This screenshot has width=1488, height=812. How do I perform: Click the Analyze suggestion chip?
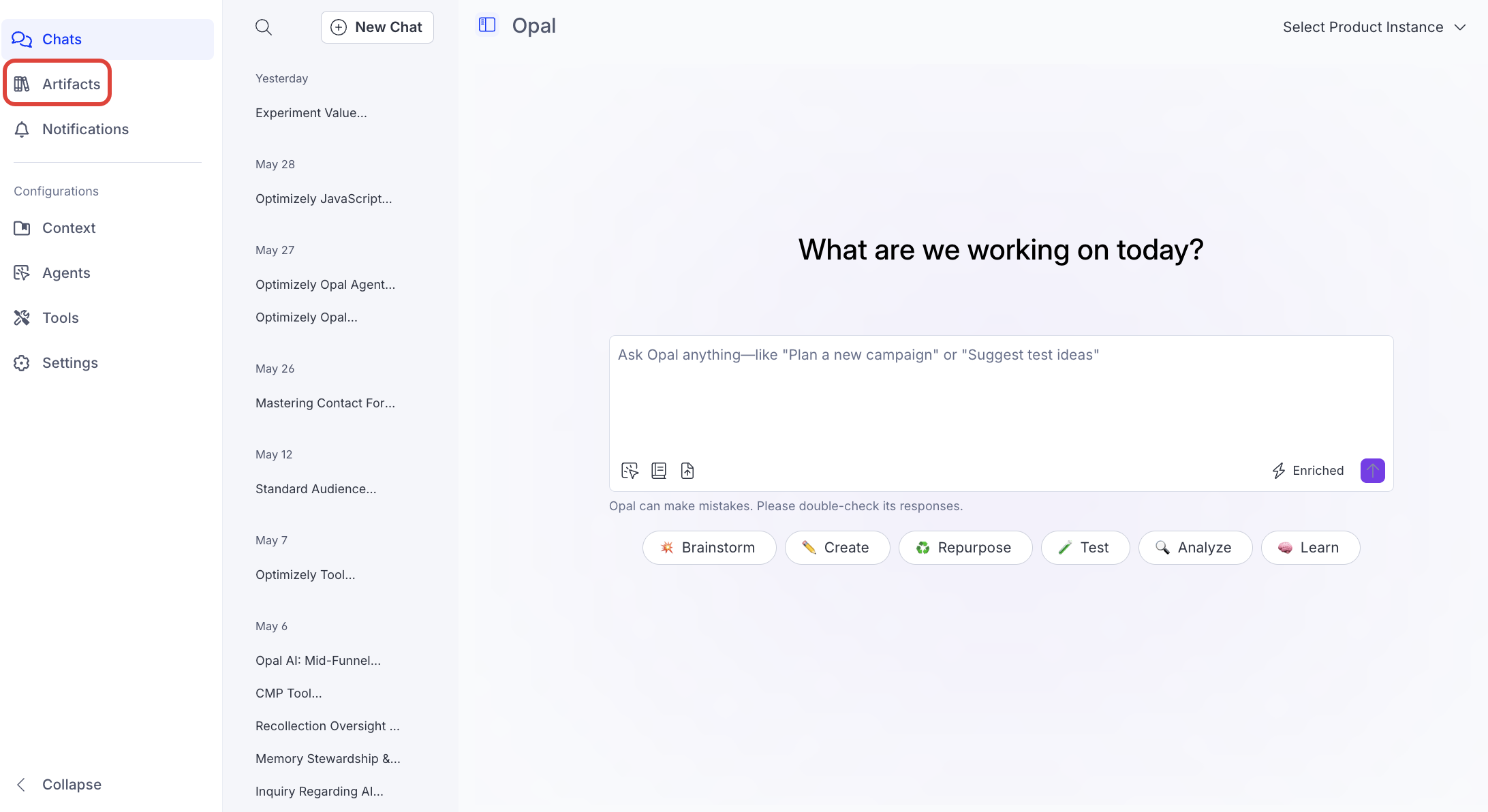click(x=1196, y=548)
